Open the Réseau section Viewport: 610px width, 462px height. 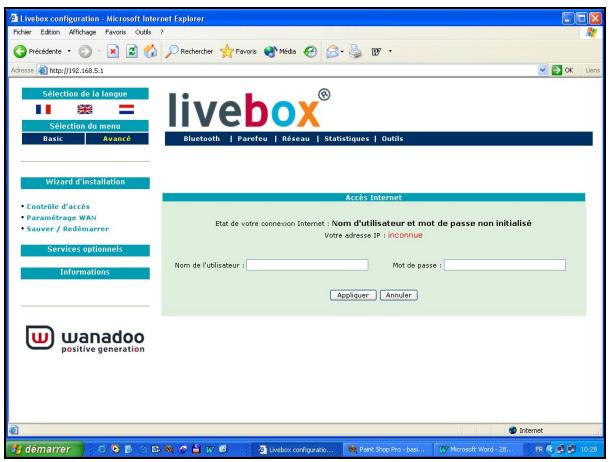click(296, 139)
